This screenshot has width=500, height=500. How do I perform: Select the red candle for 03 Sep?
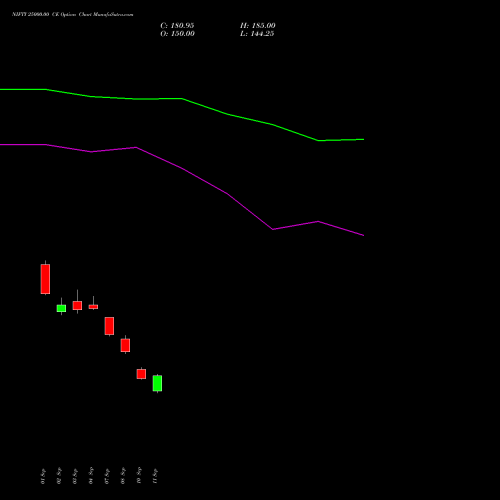coord(77,305)
